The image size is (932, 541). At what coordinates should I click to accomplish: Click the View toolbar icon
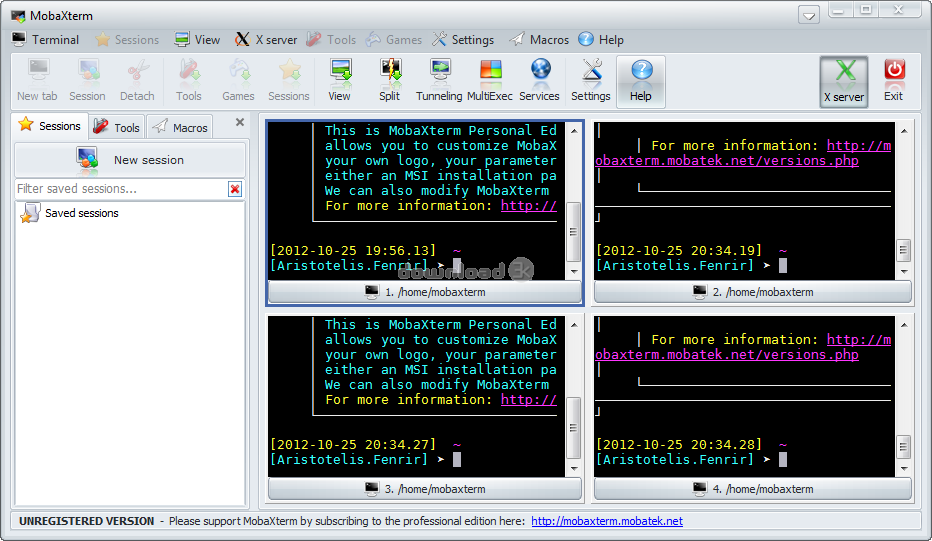340,81
